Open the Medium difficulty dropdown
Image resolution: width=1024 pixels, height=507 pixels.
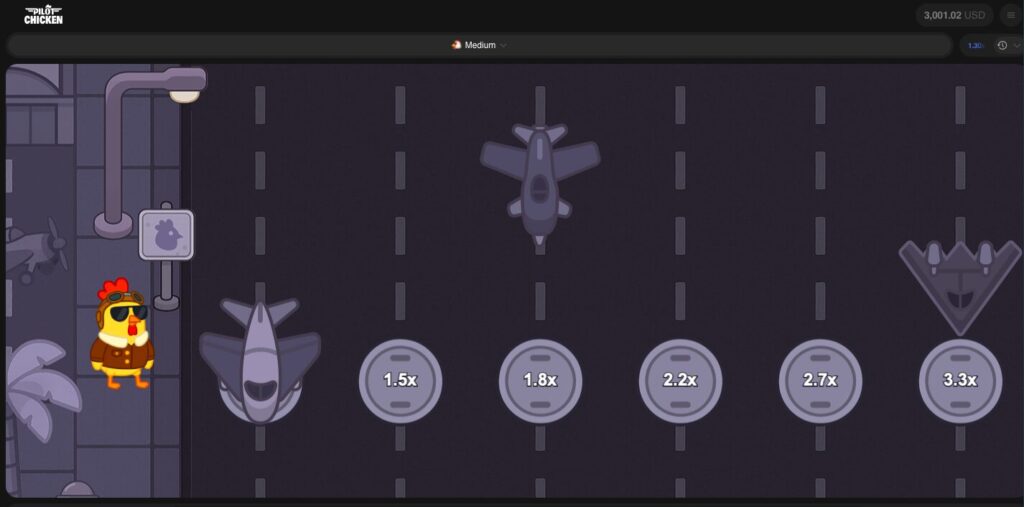coord(479,45)
